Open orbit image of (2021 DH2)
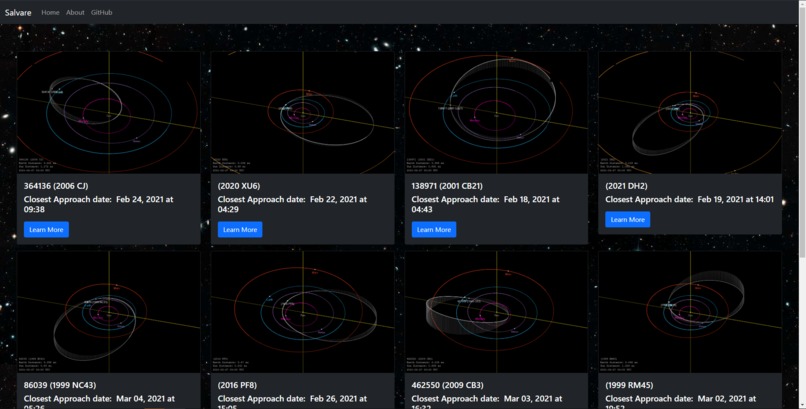The image size is (806, 409). pos(690,113)
